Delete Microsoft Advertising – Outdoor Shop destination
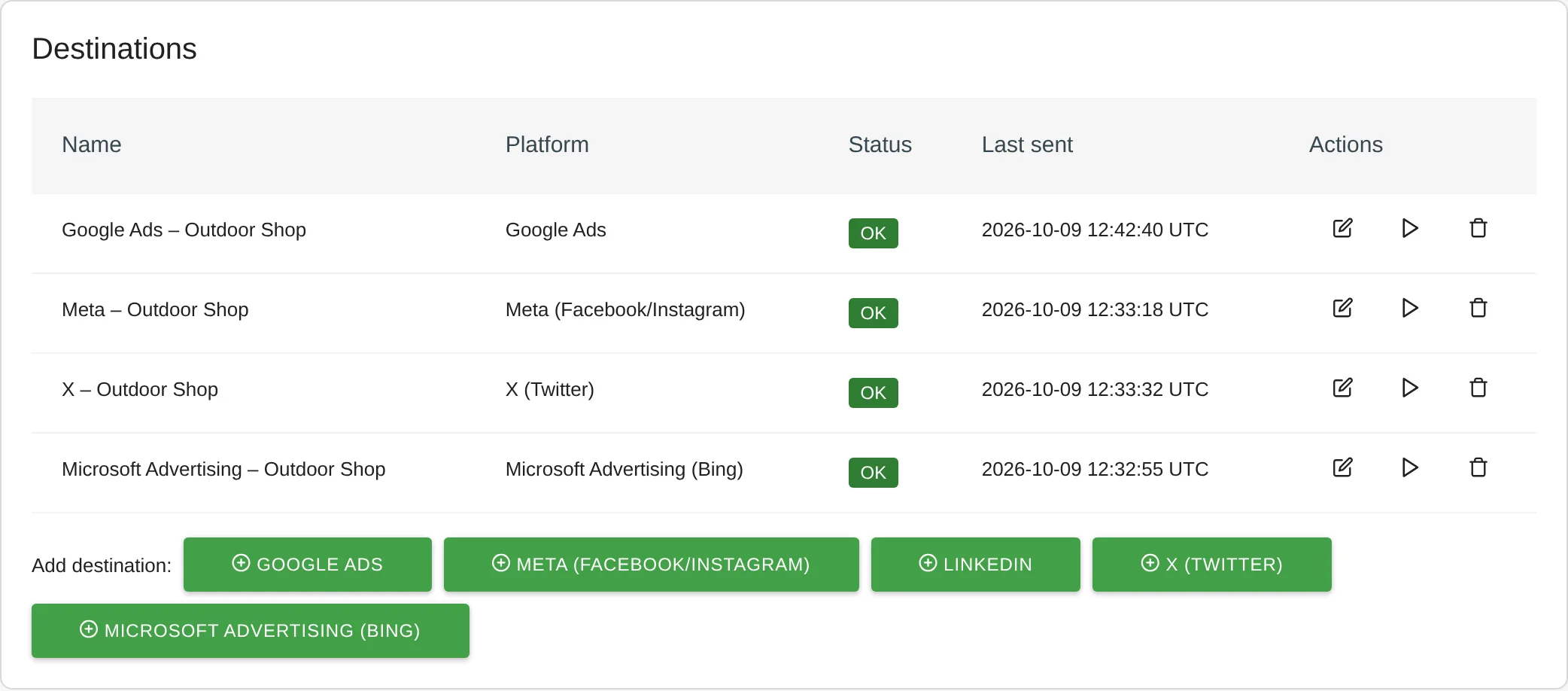Screen dimensions: 1568x691 tap(1478, 467)
